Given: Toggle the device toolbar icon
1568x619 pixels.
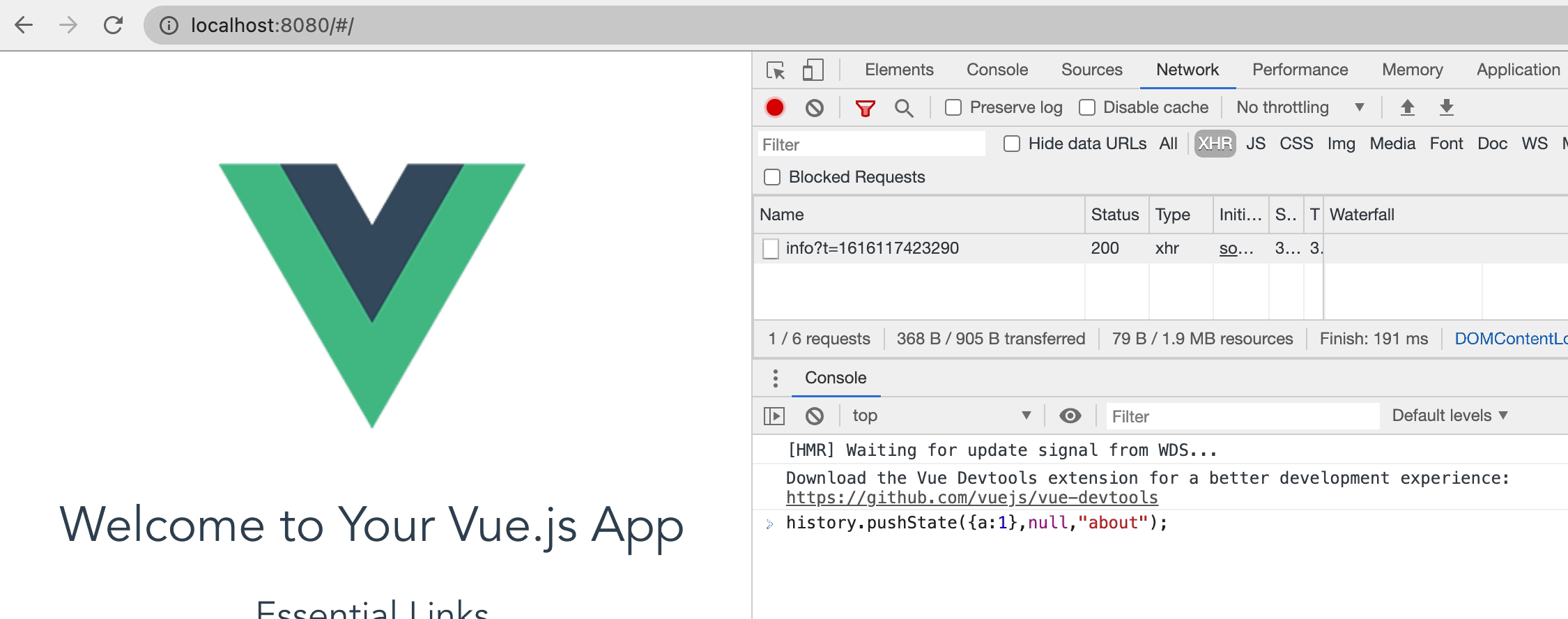Looking at the screenshot, I should point(813,70).
